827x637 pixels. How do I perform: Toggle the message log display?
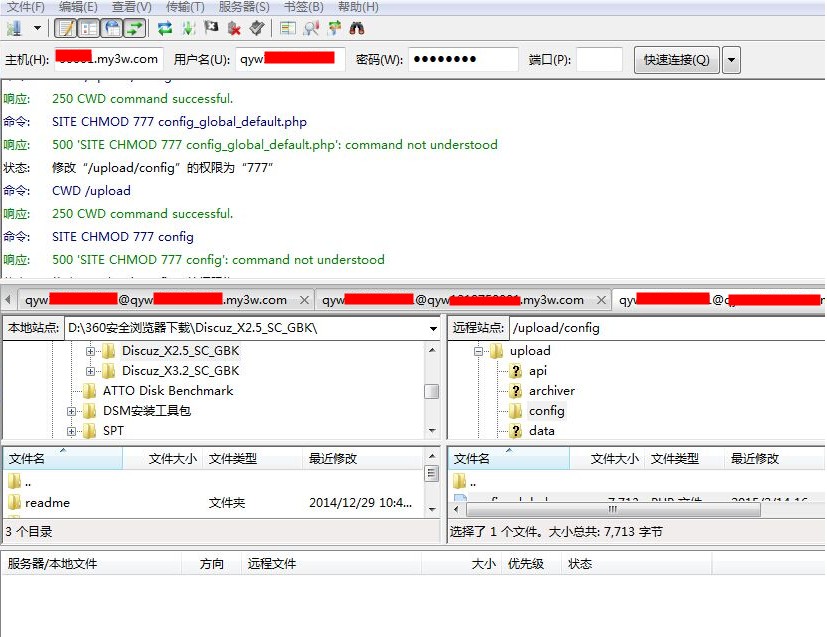[65, 28]
